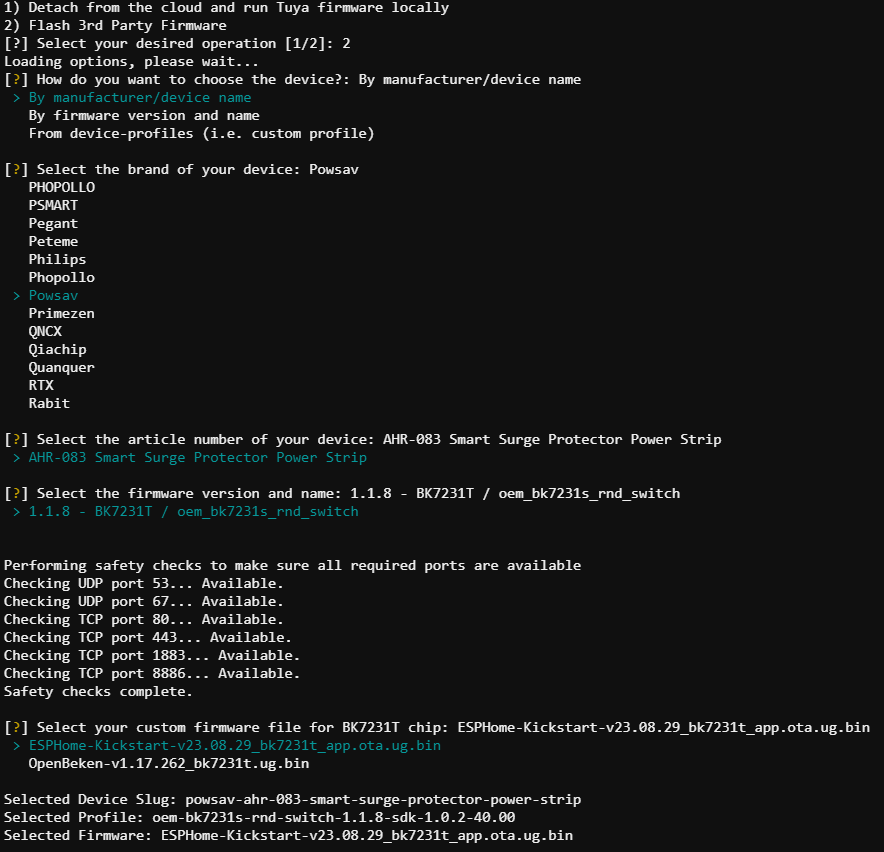Click 'Selected Device Slug' line

click(x=293, y=800)
